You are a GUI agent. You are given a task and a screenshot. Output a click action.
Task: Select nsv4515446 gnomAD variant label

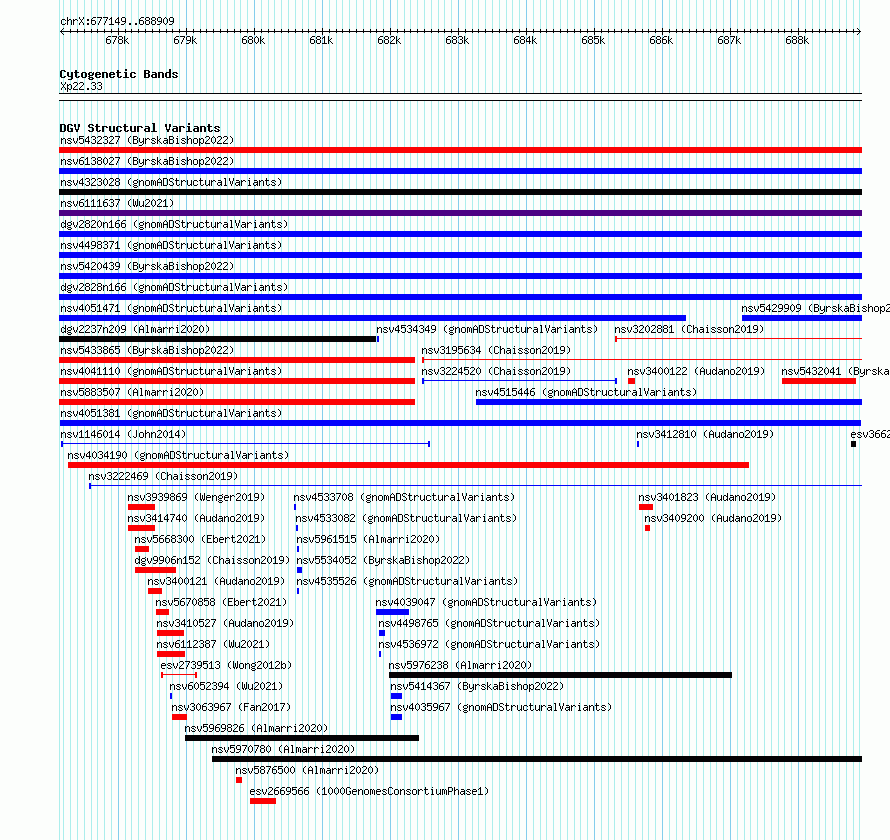[x=586, y=392]
